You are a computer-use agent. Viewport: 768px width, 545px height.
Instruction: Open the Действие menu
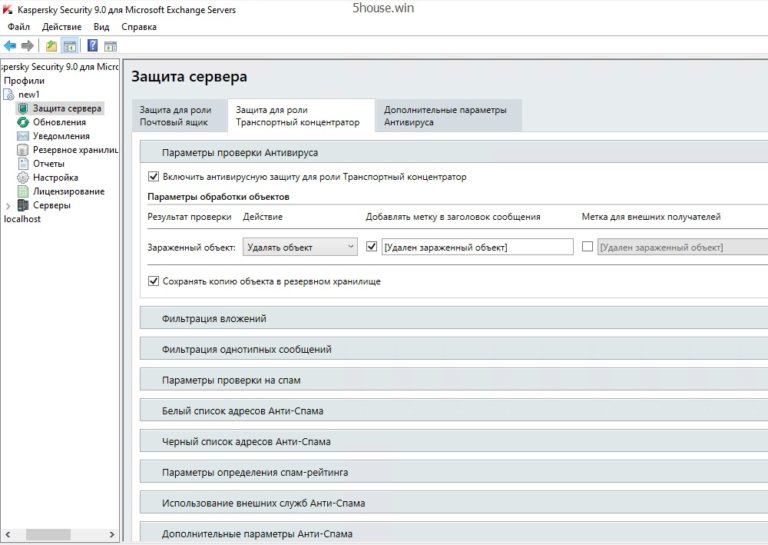[62, 27]
